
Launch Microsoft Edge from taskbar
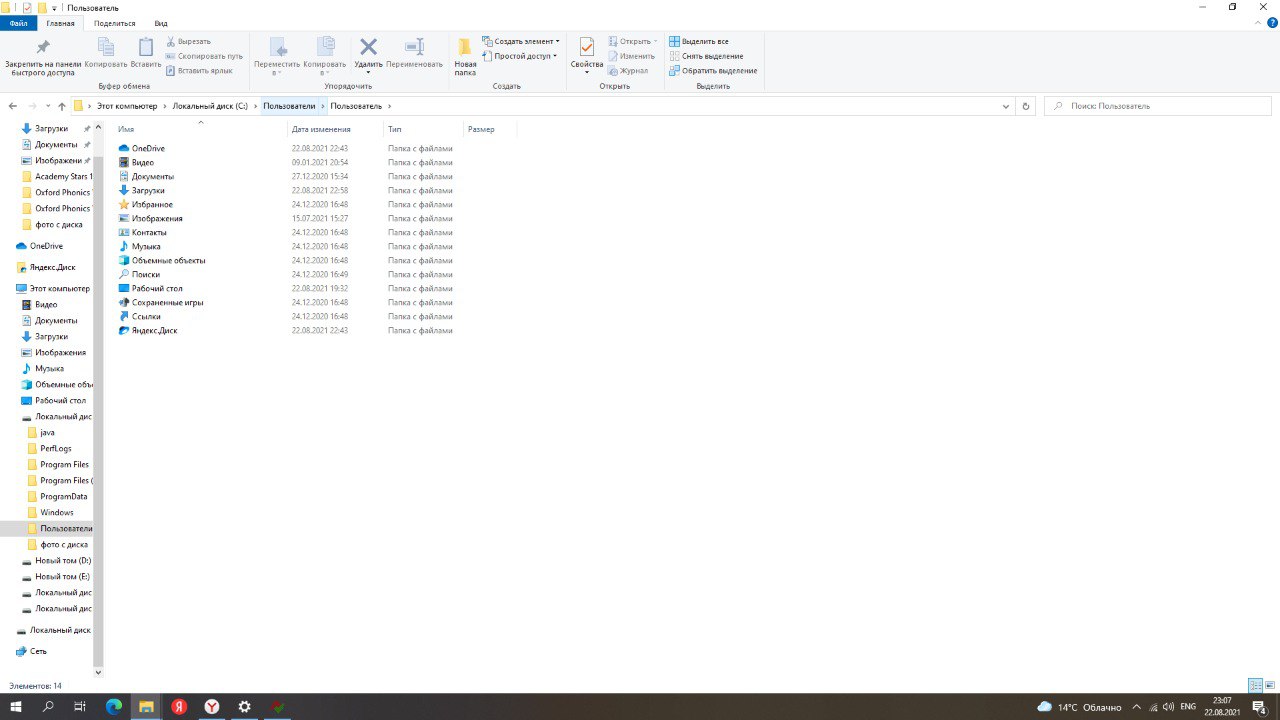click(x=113, y=706)
